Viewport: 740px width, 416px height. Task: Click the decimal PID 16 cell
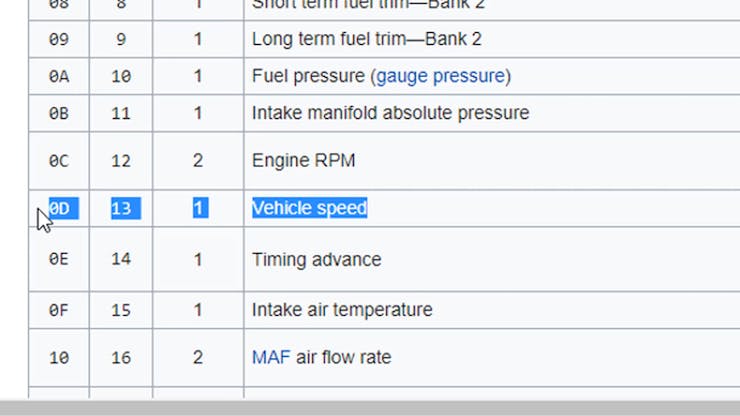click(121, 357)
